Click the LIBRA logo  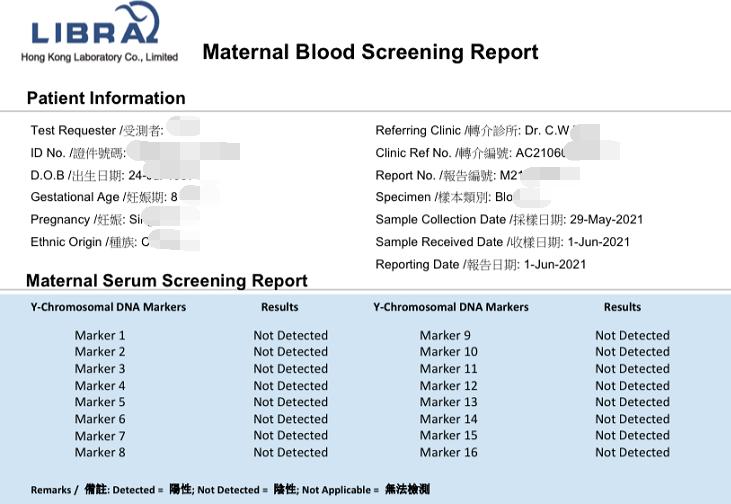tap(96, 24)
